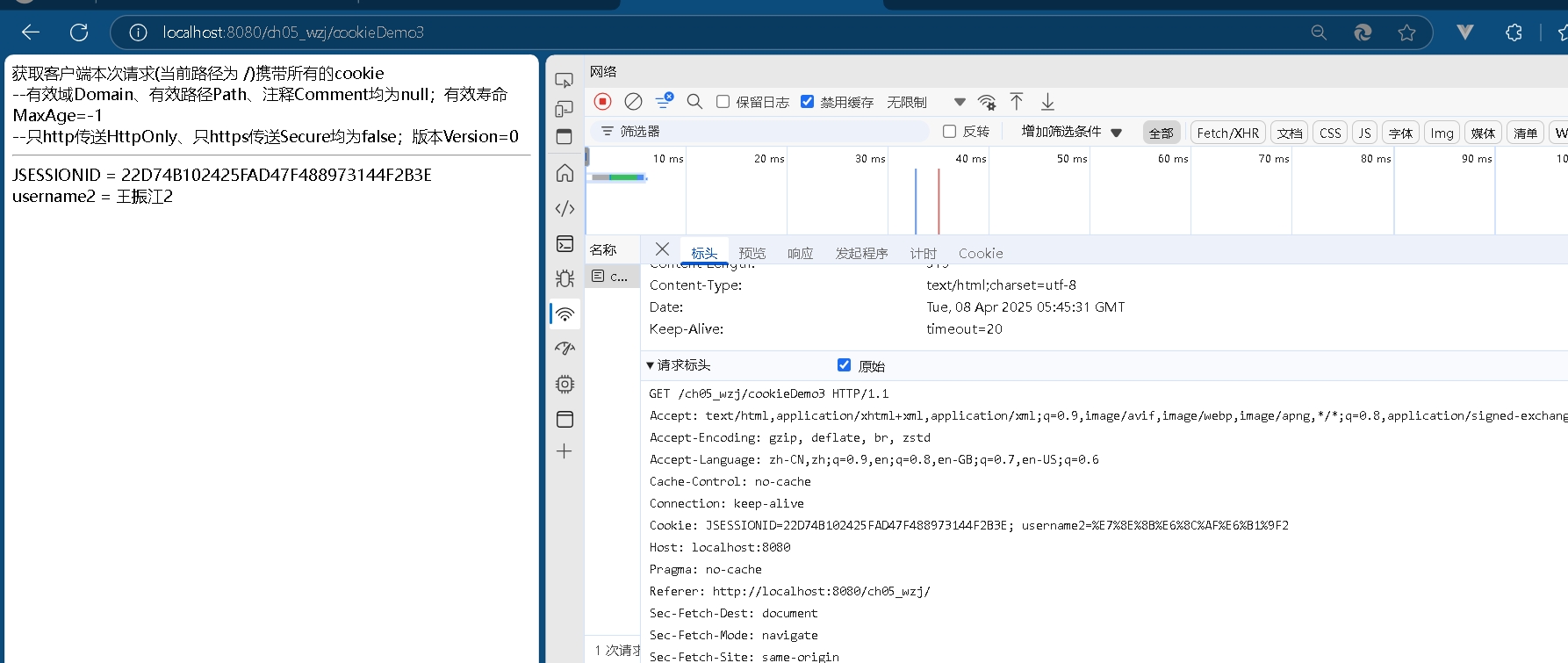Open the Sources bug icon panel
Screen dimensions: 1568x663
pyautogui.click(x=565, y=278)
